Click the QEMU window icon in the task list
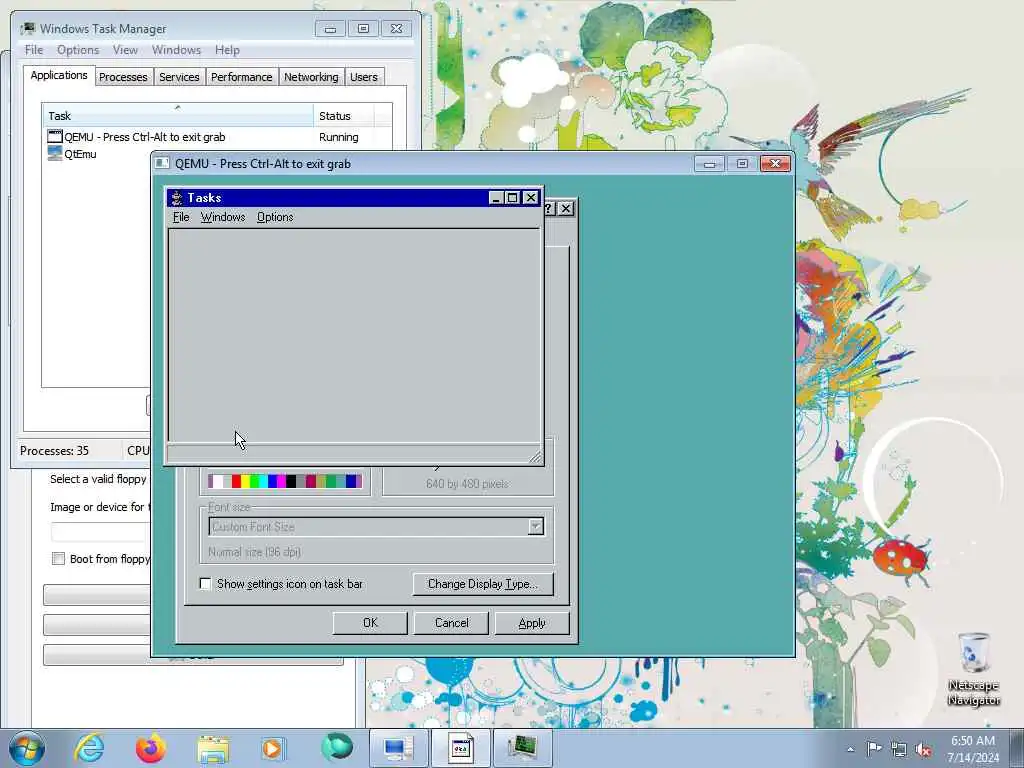Screen dimensions: 1024x768 tap(55, 136)
